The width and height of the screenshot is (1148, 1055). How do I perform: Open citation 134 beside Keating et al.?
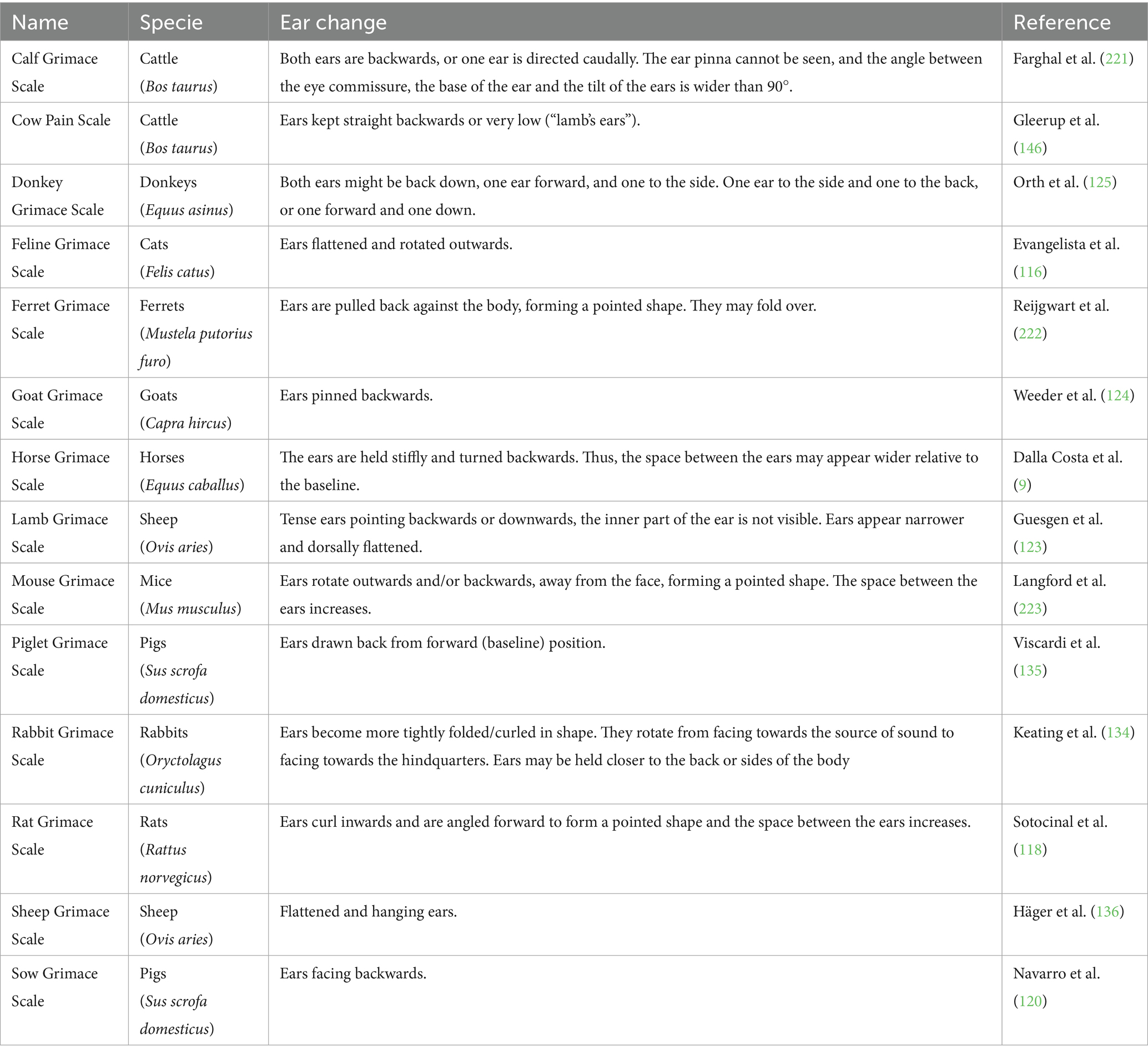[x=1117, y=732]
